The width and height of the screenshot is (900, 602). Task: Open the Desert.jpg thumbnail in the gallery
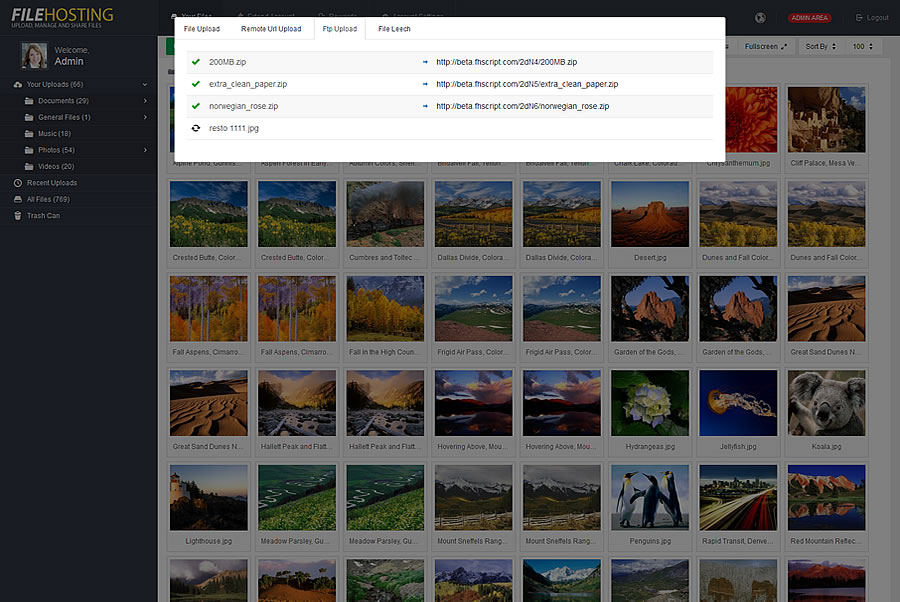coord(650,214)
